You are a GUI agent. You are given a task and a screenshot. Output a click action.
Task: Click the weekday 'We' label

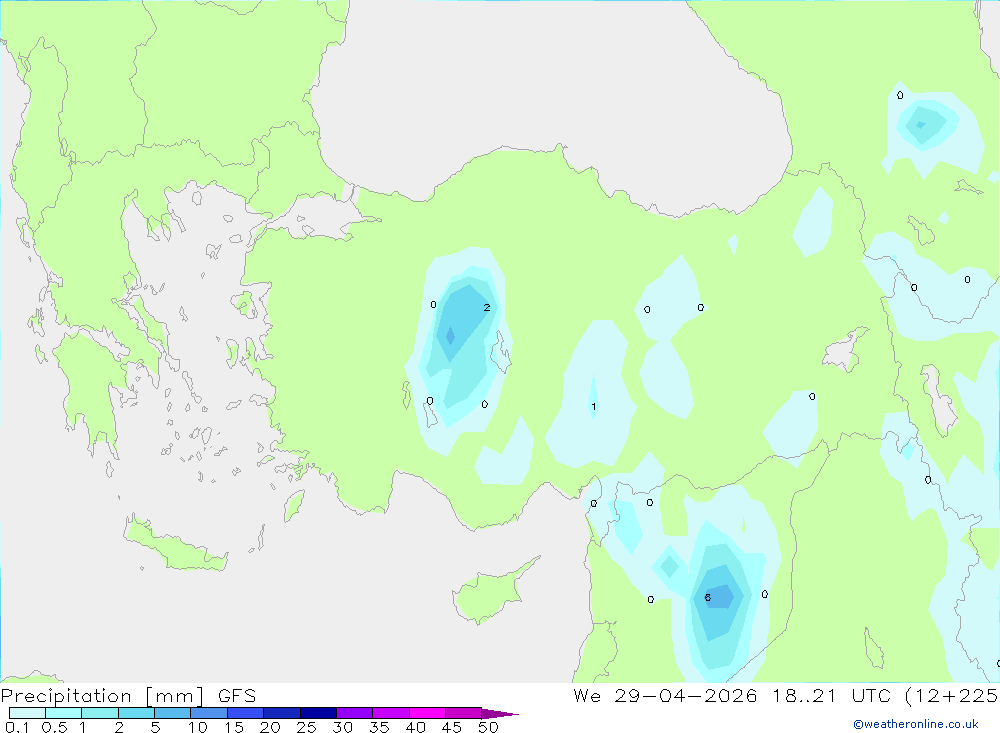pyautogui.click(x=587, y=695)
